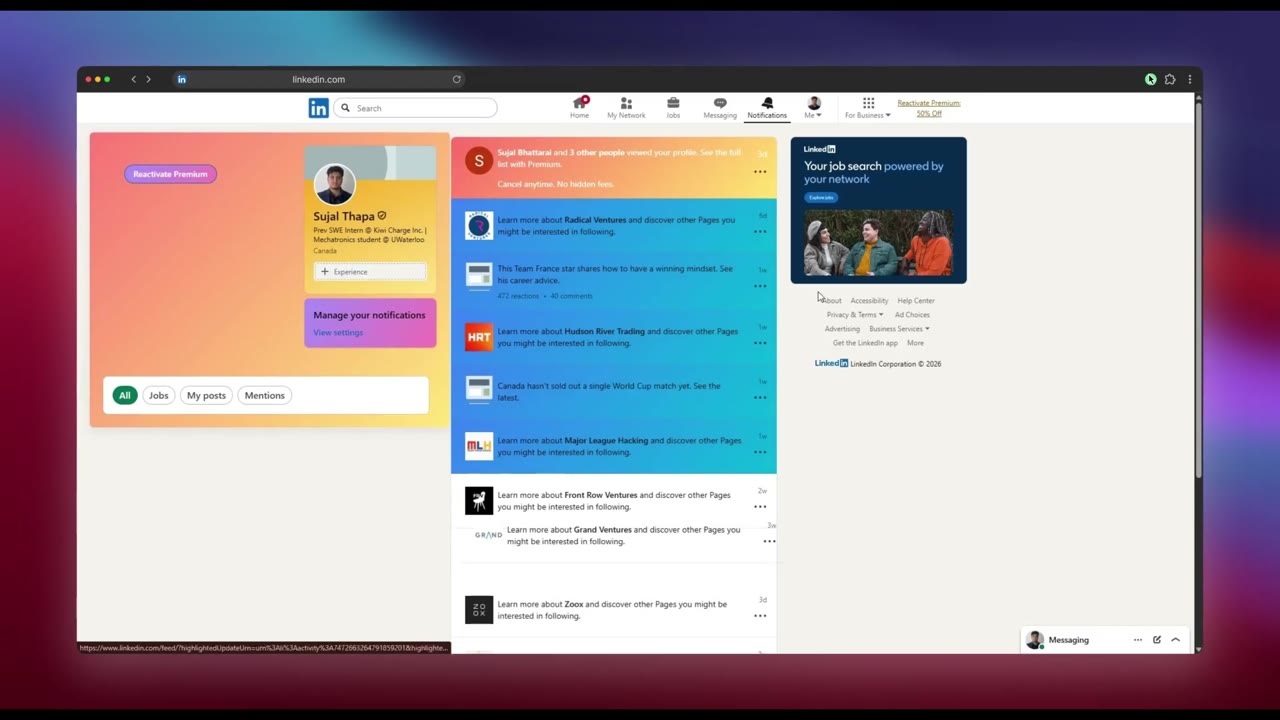Compose a new message in Messaging bar
This screenshot has width=1280, height=720.
[1157, 640]
